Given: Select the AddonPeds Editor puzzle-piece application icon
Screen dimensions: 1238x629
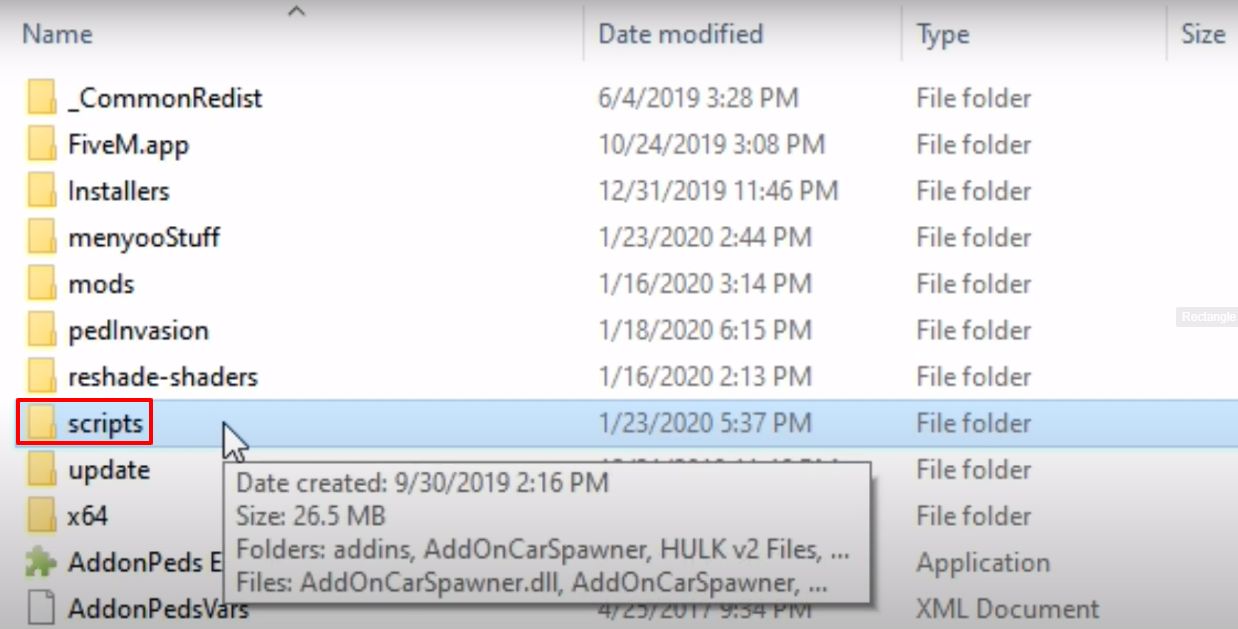Looking at the screenshot, I should point(41,563).
